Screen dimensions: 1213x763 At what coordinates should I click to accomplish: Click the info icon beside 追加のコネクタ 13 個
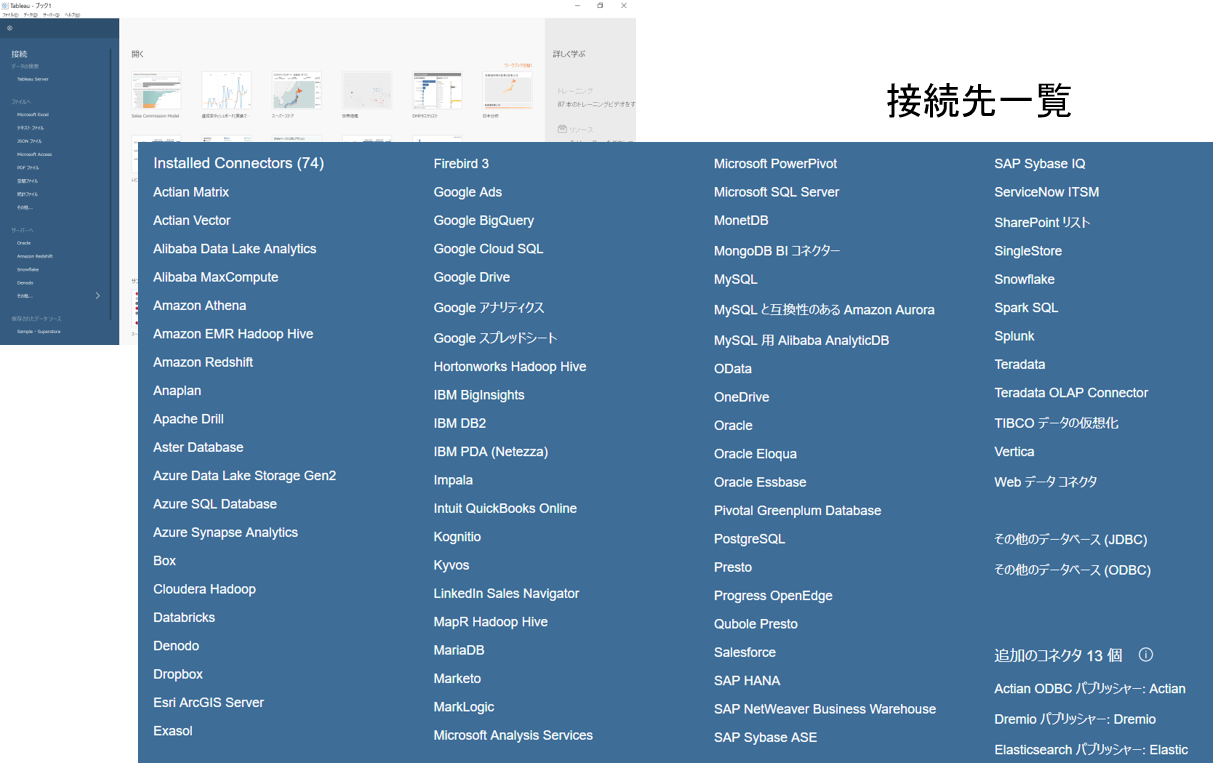(x=1146, y=655)
